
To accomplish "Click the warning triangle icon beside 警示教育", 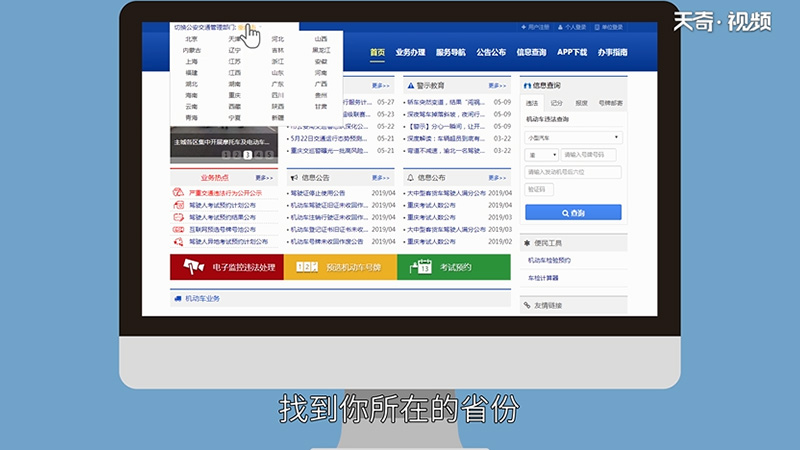I will 410,85.
